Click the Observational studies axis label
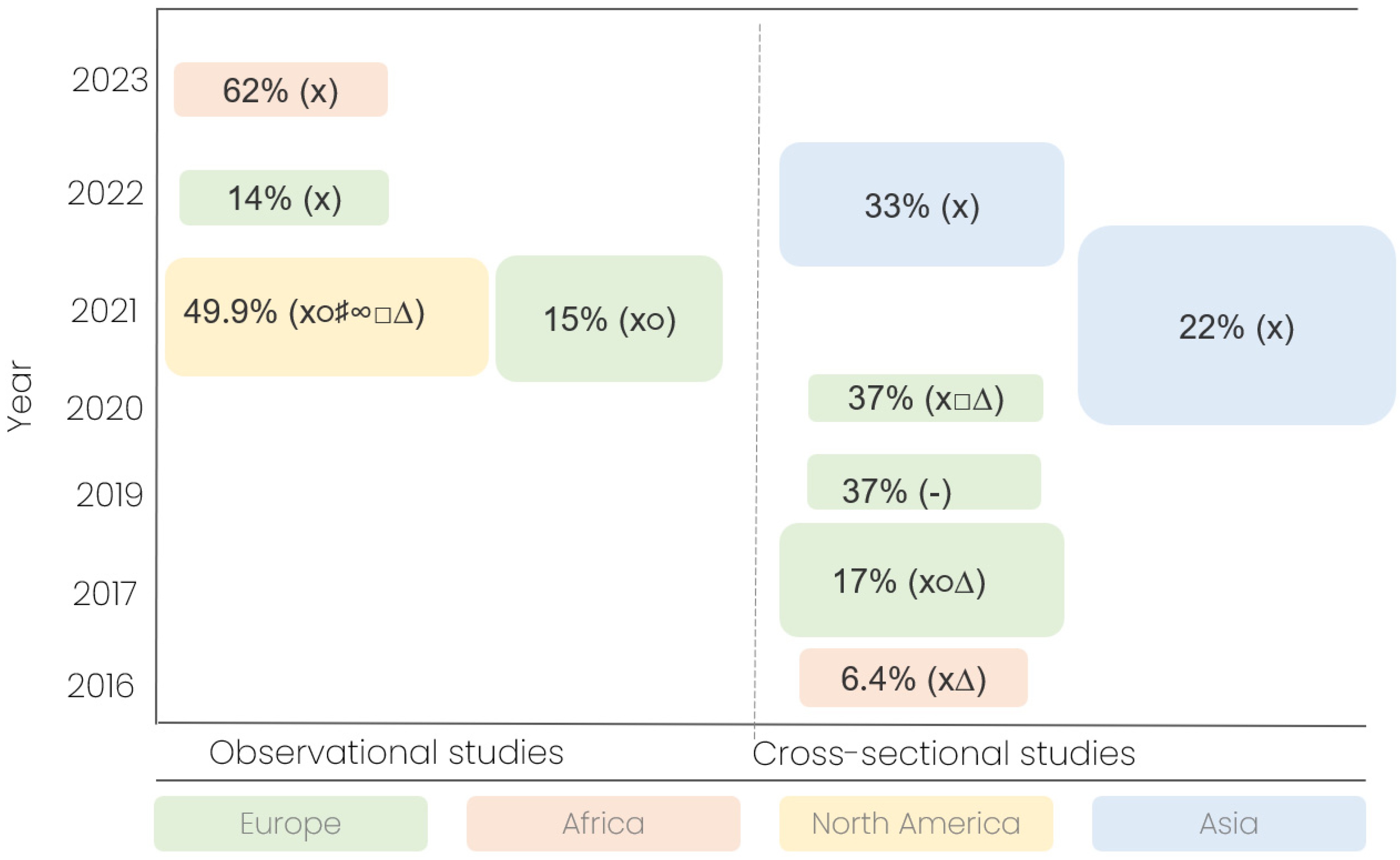Viewport: 1400px width, 860px height. (386, 752)
